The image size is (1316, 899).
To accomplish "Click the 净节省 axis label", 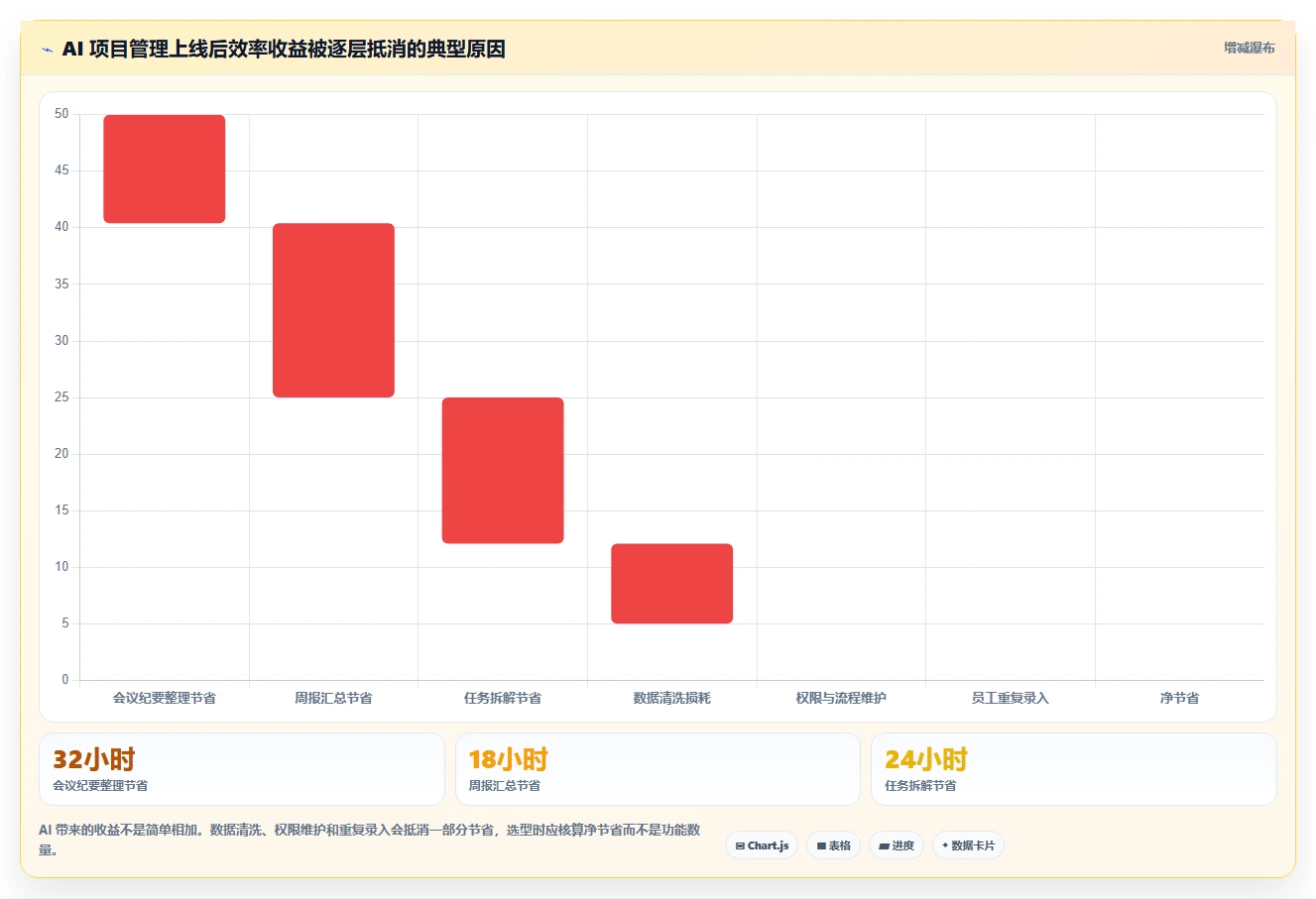I will click(x=1179, y=698).
